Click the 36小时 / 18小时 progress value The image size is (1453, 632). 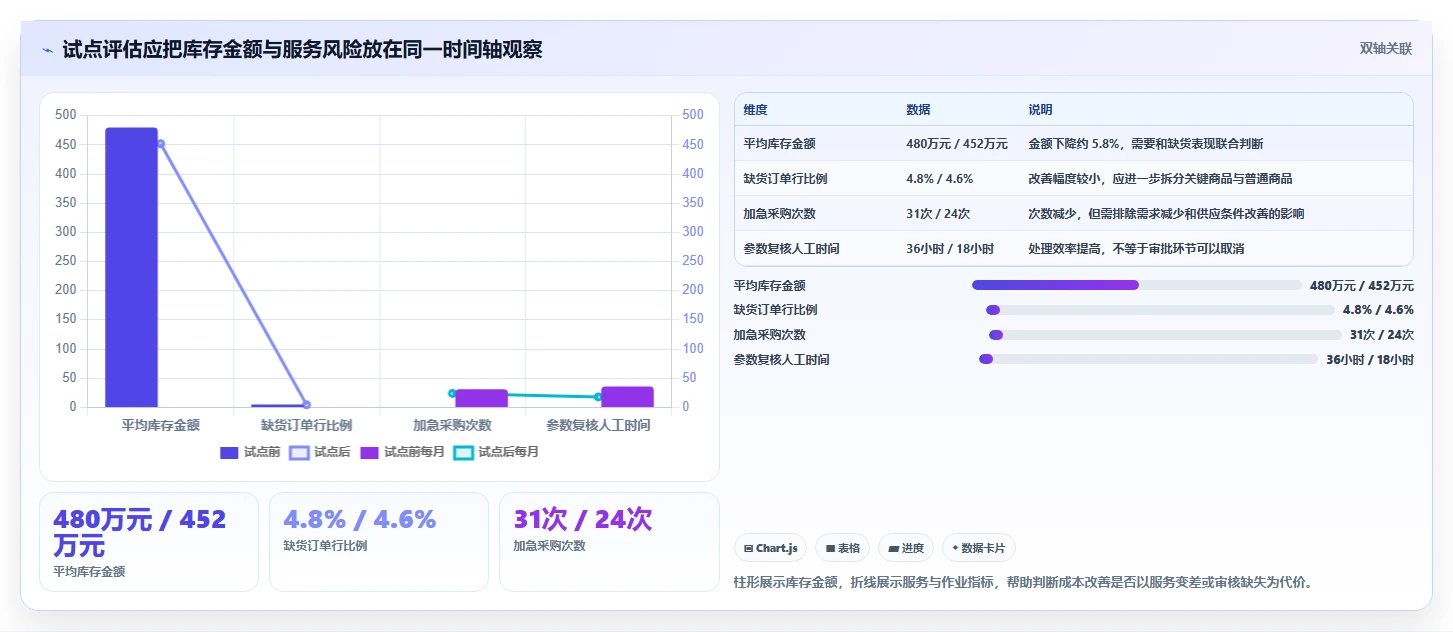pyautogui.click(x=1370, y=360)
